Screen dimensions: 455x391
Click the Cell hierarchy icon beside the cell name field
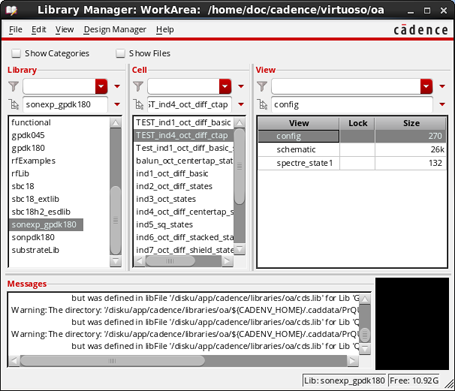click(x=138, y=104)
